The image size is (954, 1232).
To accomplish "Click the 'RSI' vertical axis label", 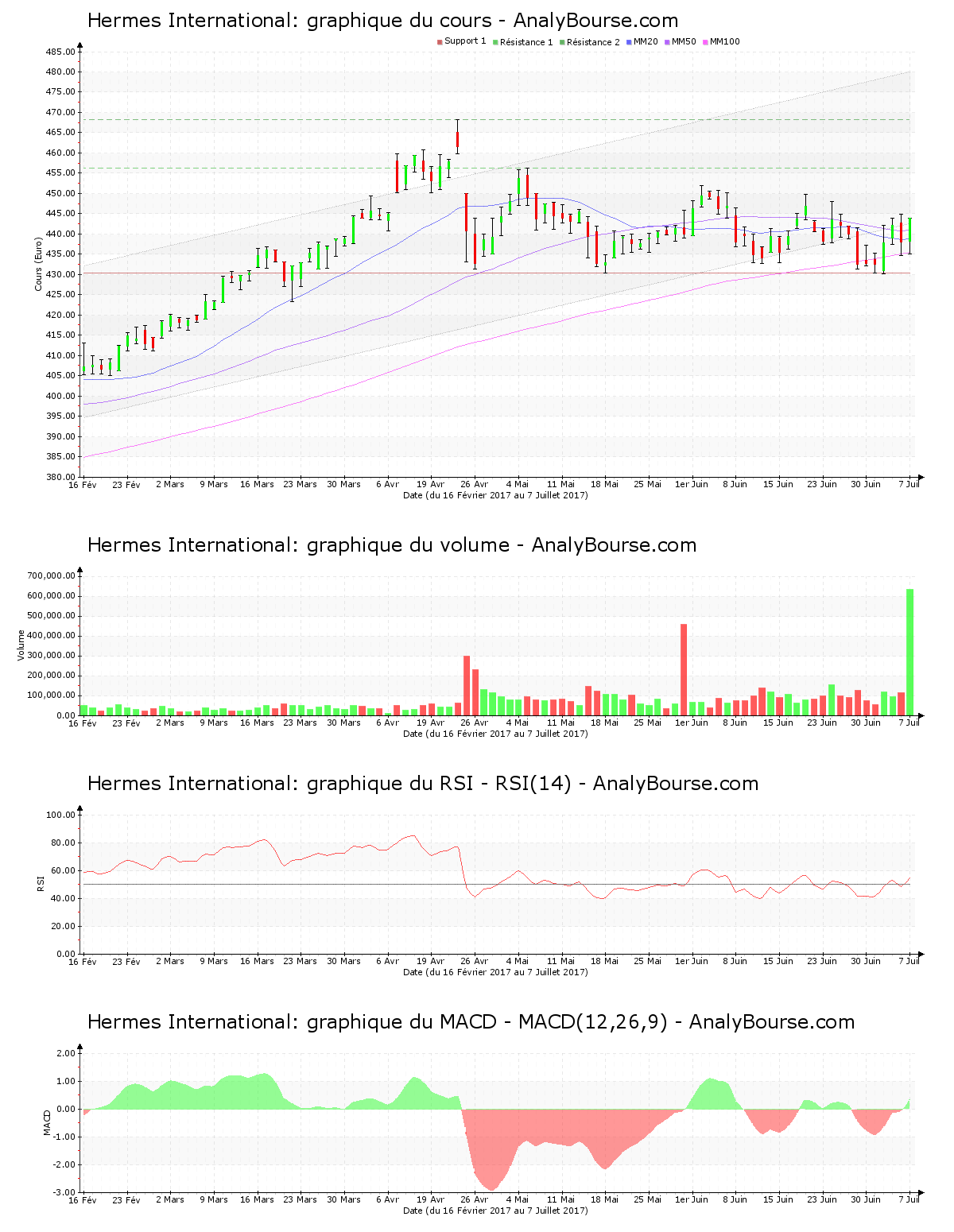I will [40, 883].
